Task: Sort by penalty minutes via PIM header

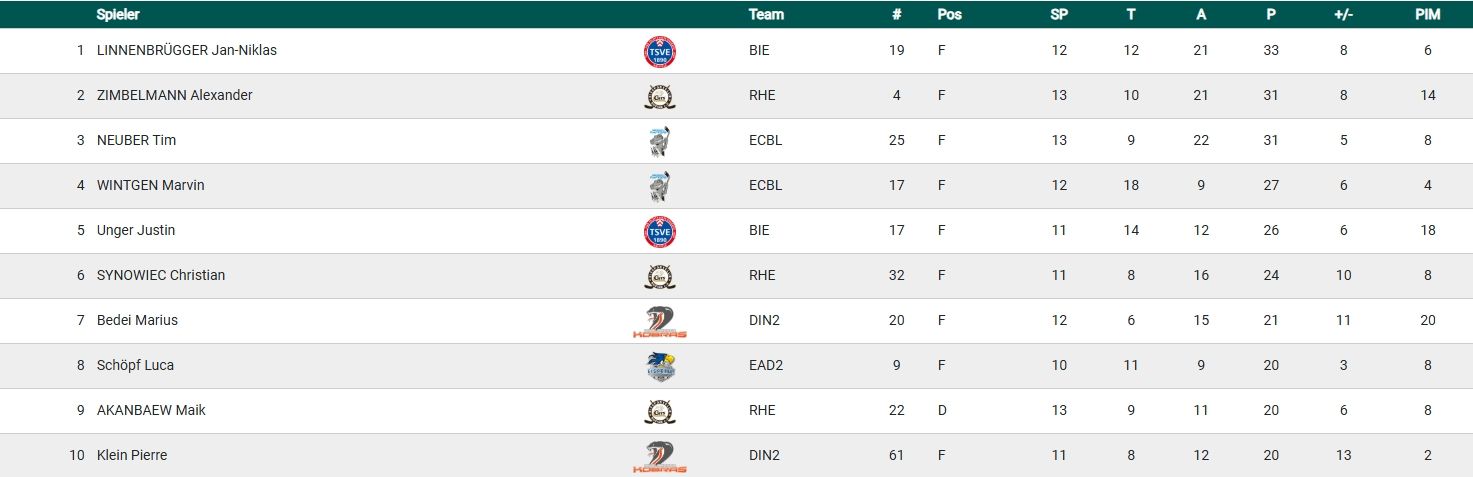Action: 1427,15
